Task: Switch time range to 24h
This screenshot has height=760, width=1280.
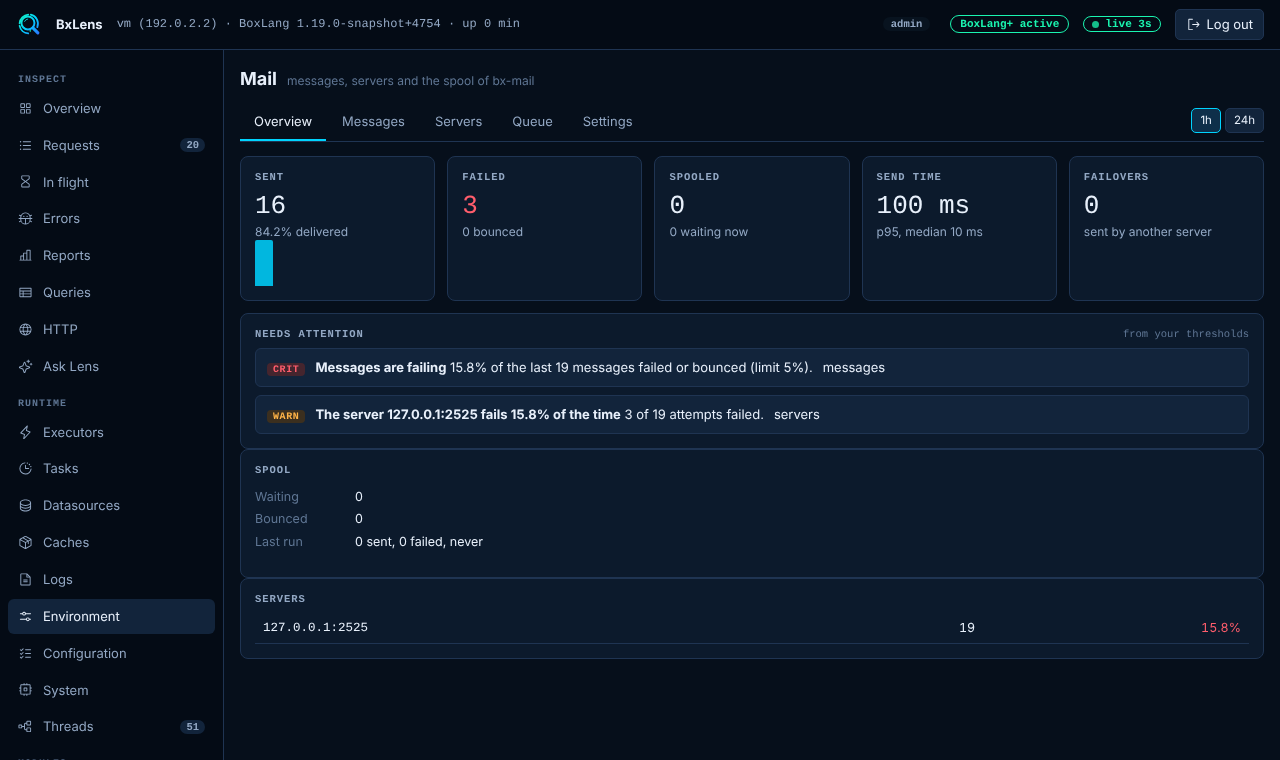Action: pyautogui.click(x=1244, y=120)
